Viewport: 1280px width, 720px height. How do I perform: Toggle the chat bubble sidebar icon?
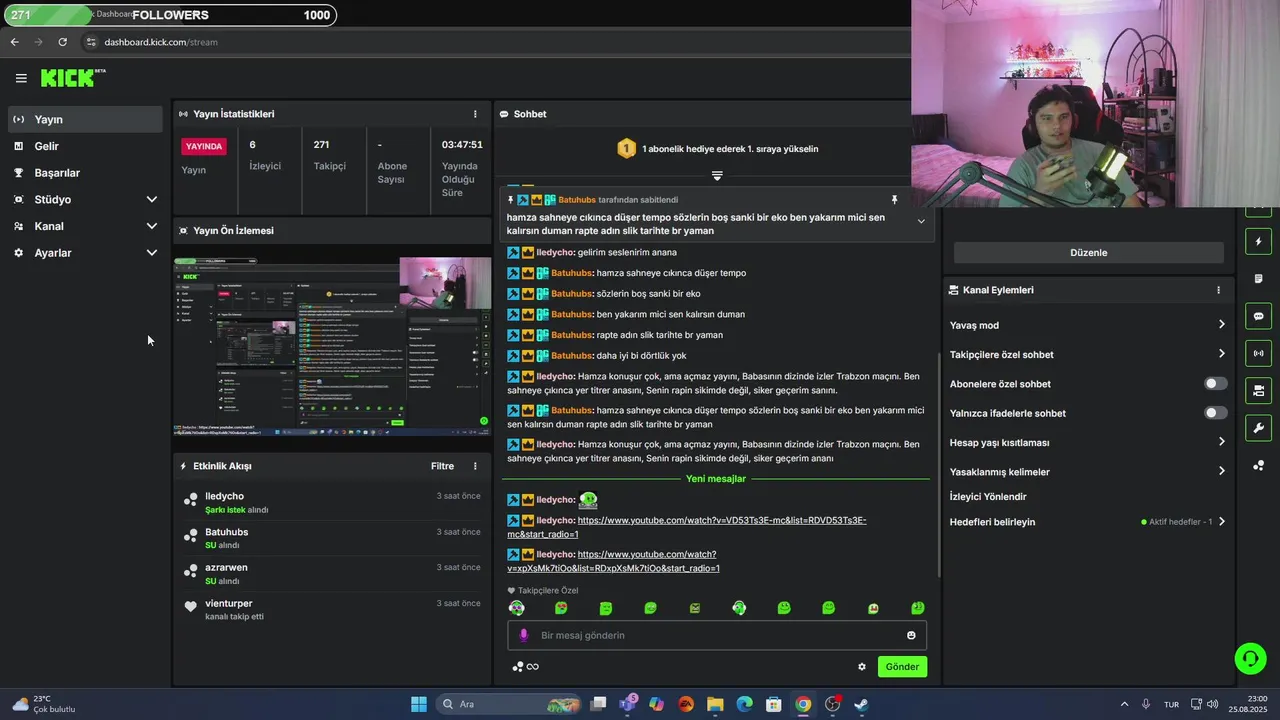click(1258, 316)
